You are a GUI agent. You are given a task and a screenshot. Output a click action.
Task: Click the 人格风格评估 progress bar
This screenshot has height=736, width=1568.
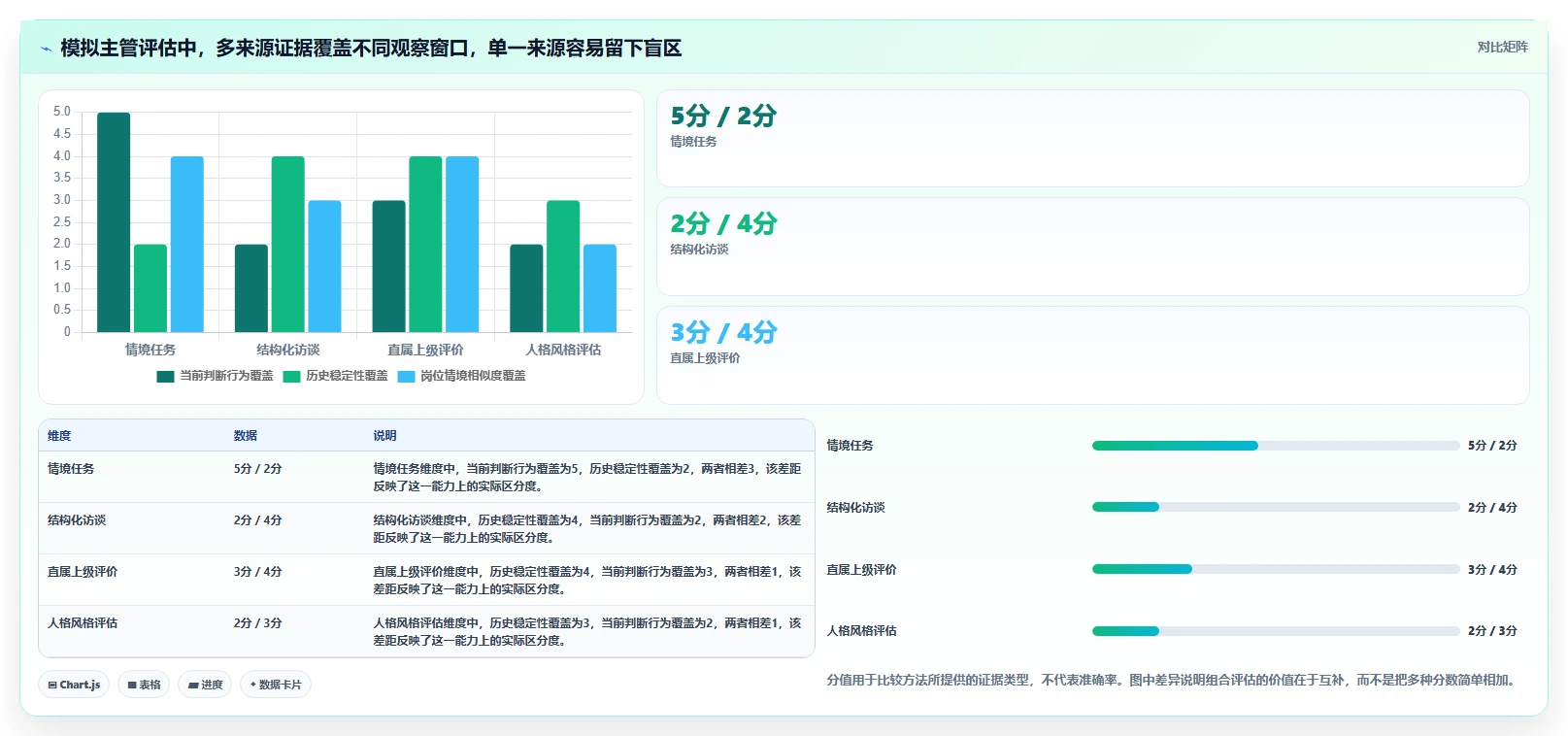point(1276,631)
